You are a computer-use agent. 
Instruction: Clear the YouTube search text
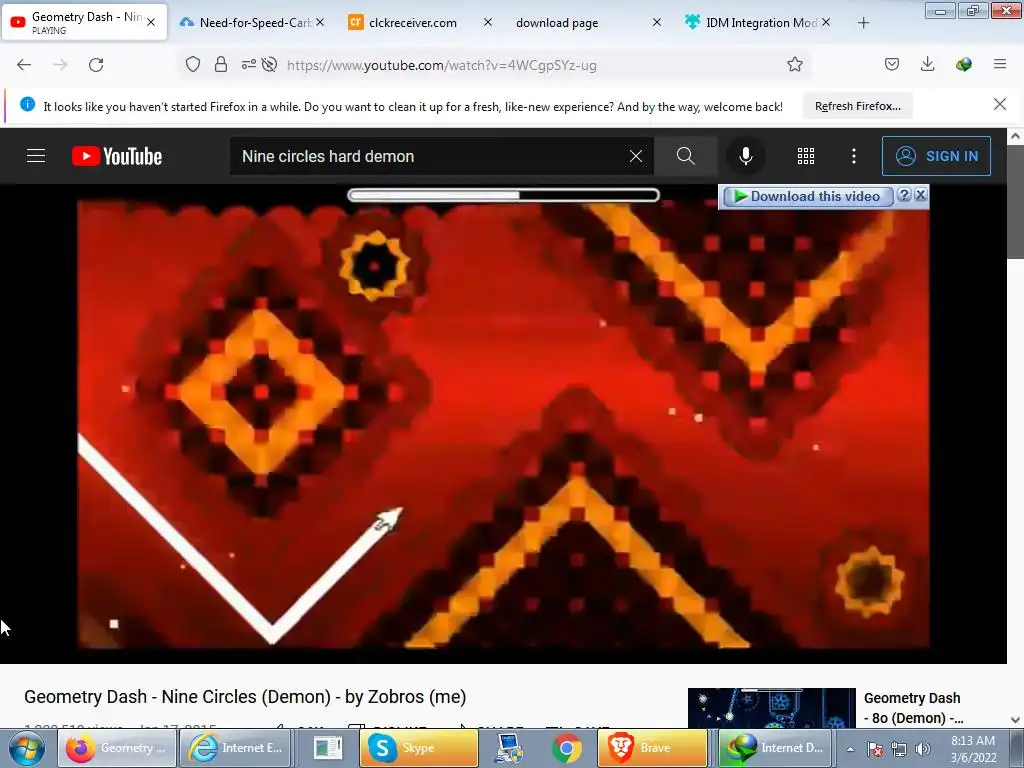point(635,156)
